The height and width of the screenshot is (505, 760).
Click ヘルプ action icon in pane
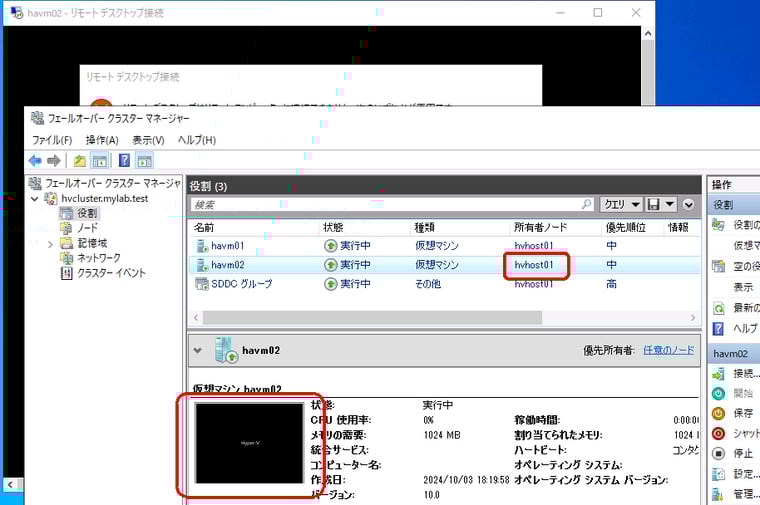[x=718, y=329]
